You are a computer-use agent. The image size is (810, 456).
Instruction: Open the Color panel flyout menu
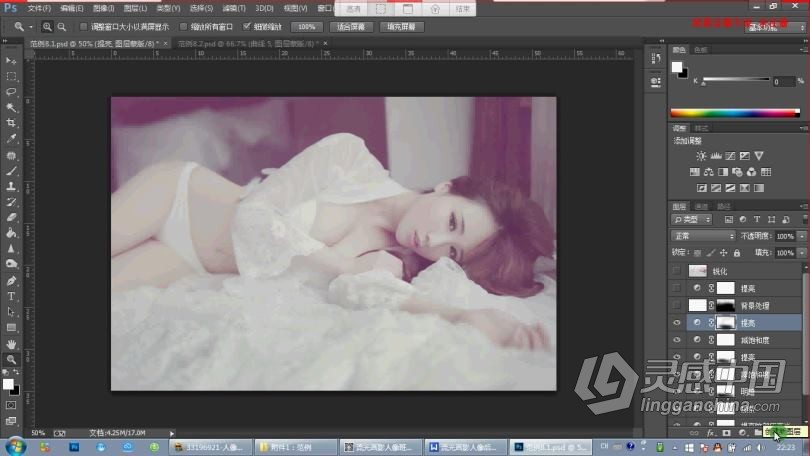point(803,50)
